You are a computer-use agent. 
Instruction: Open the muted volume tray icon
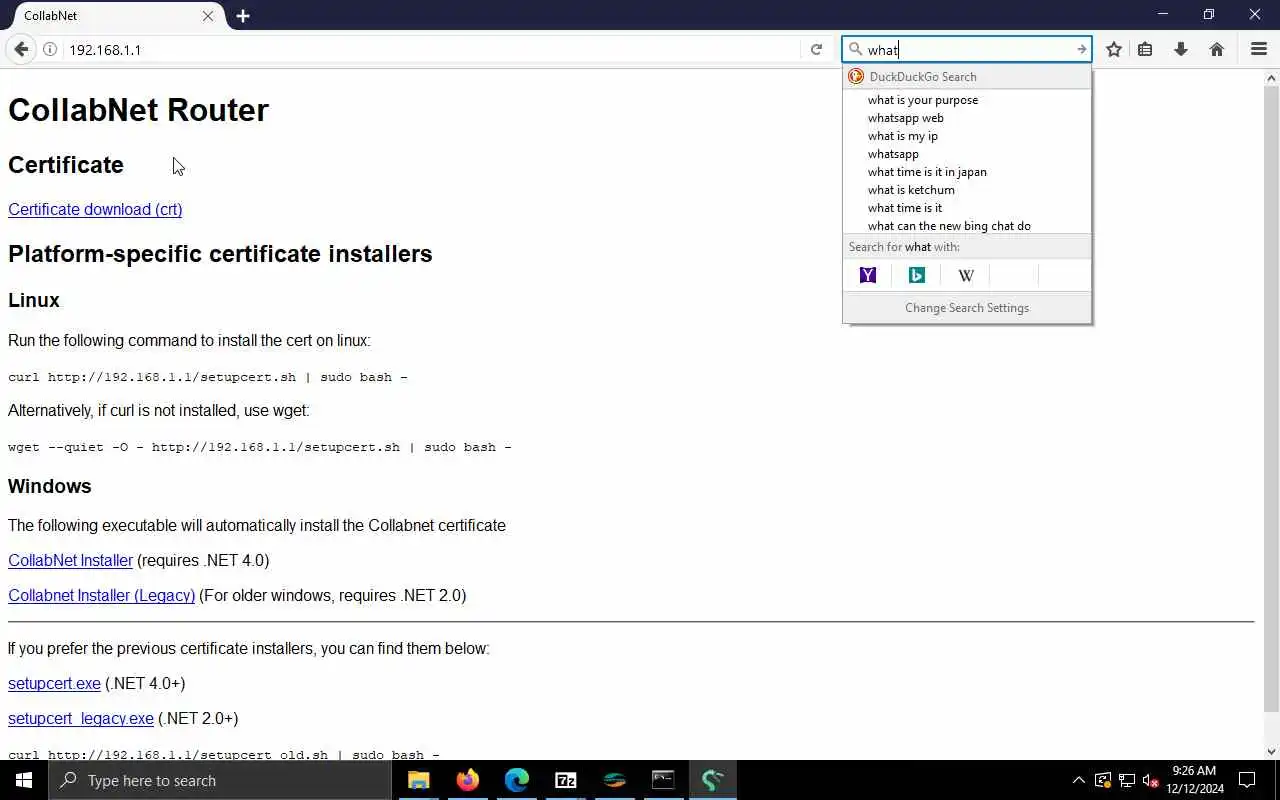1151,780
